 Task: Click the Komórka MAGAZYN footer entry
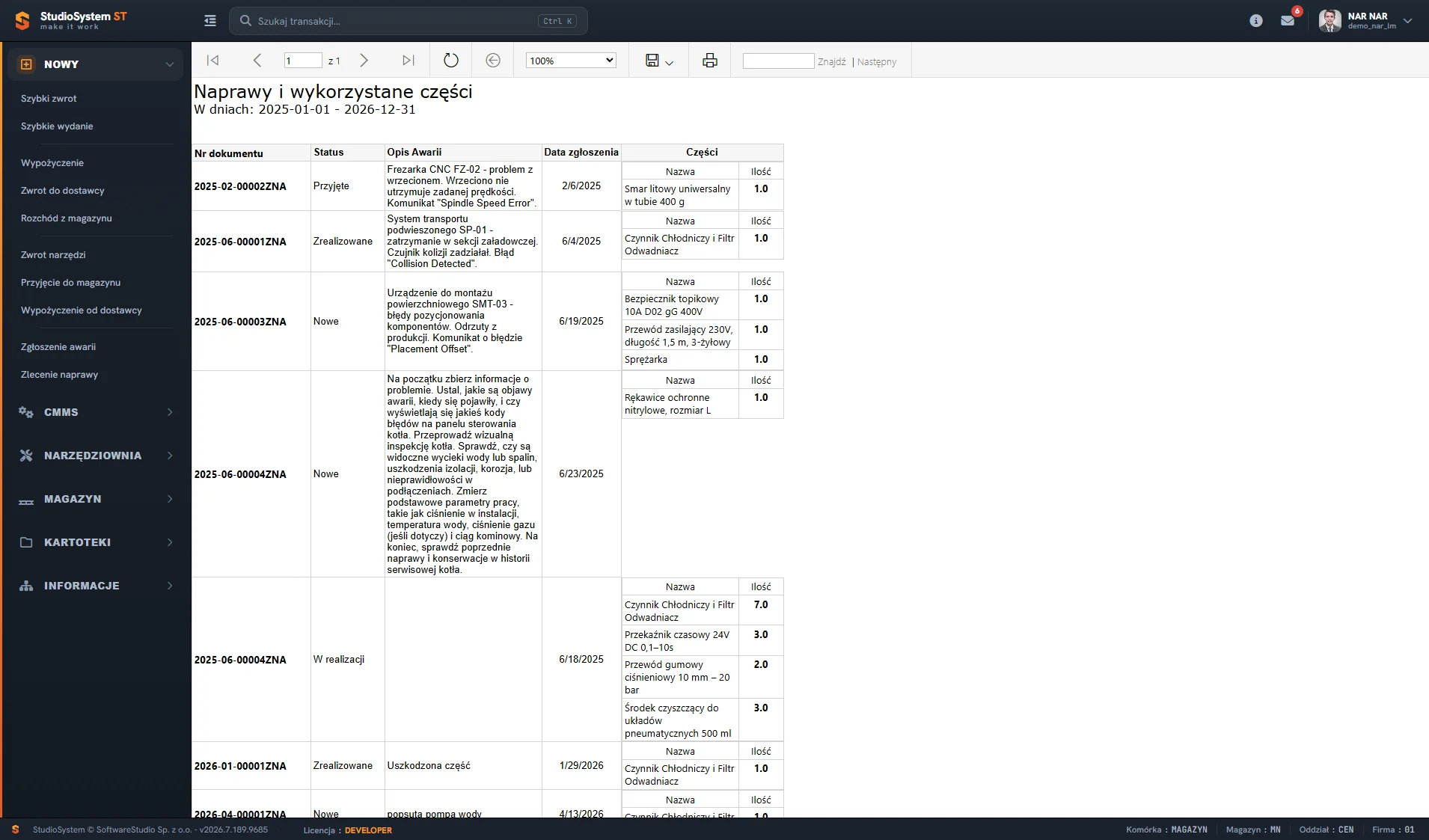pos(1167,830)
